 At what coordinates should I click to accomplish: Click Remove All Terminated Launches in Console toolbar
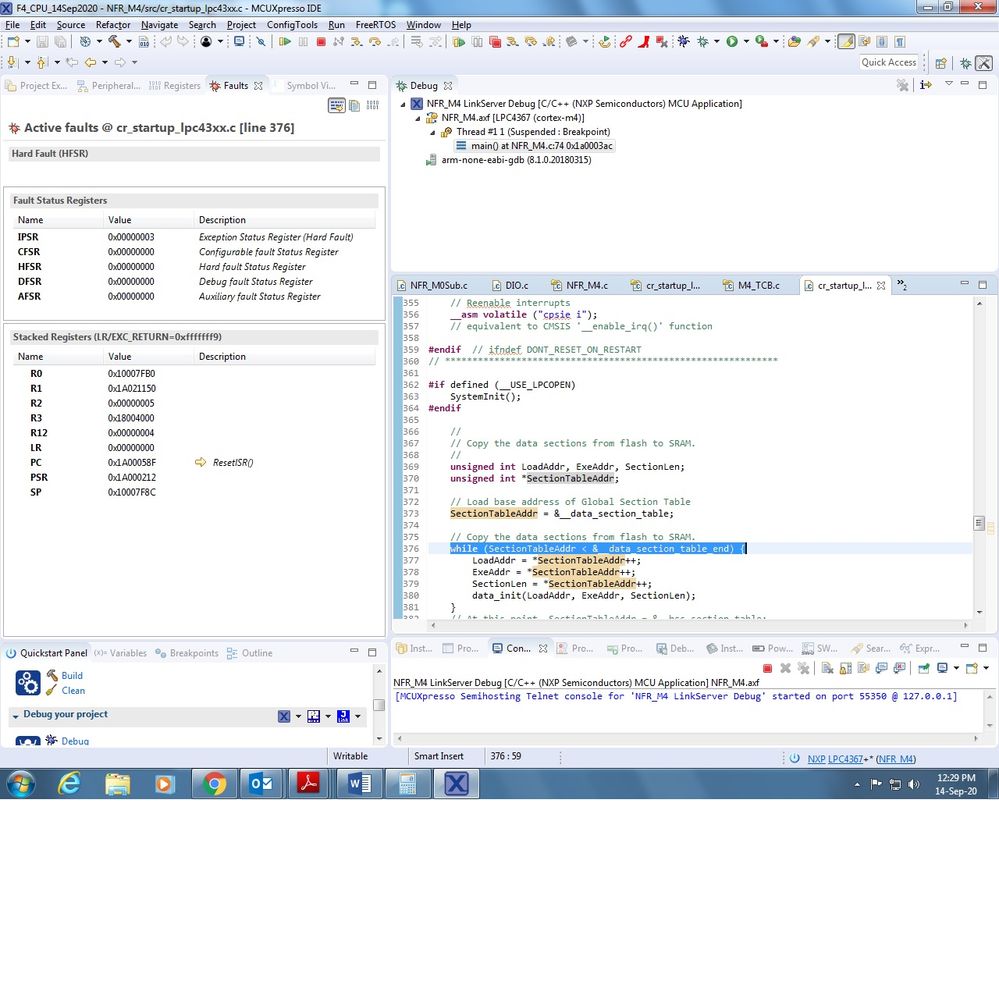click(803, 668)
